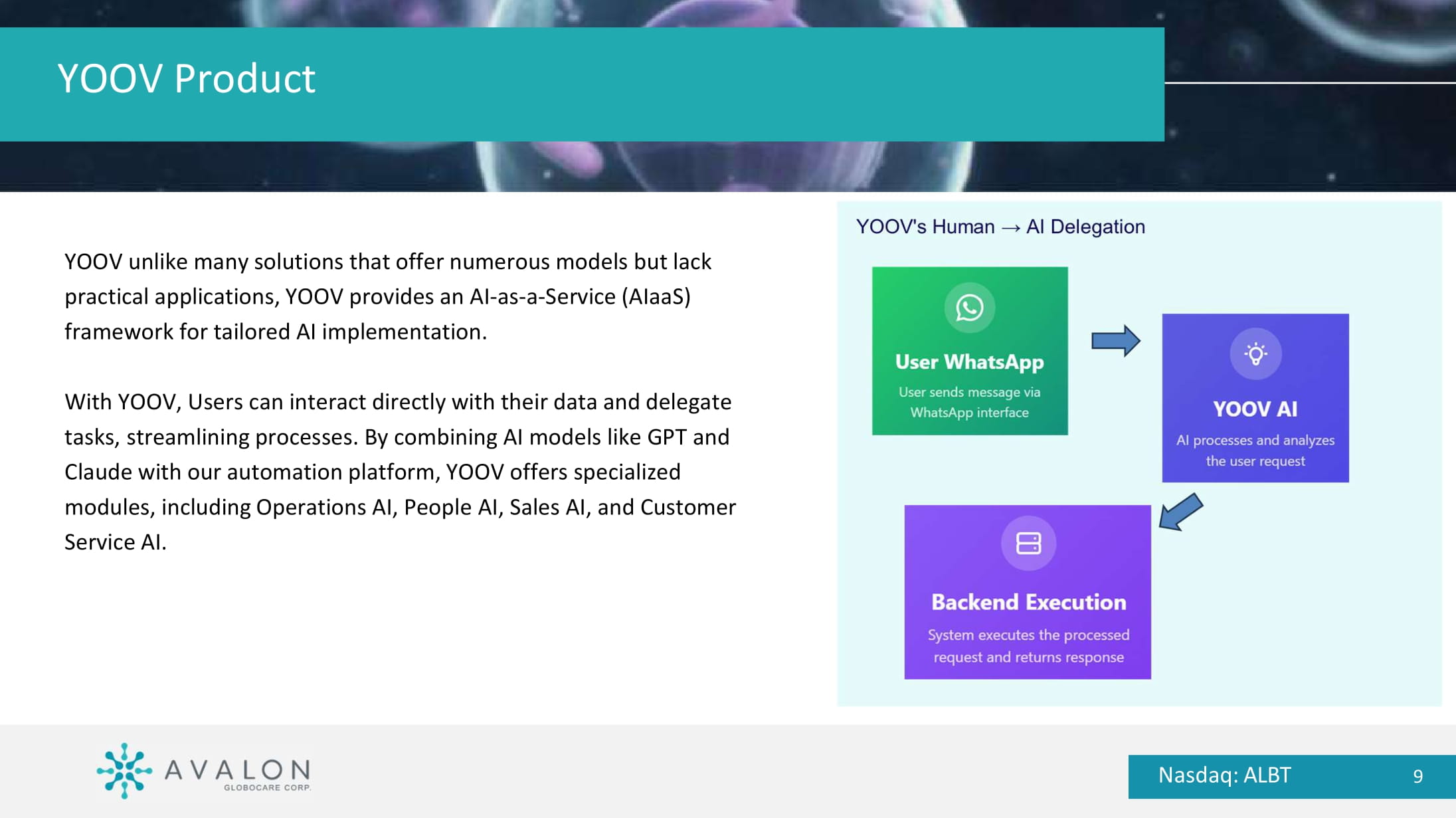Click the text User sends message via WhatsApp interface

[969, 402]
